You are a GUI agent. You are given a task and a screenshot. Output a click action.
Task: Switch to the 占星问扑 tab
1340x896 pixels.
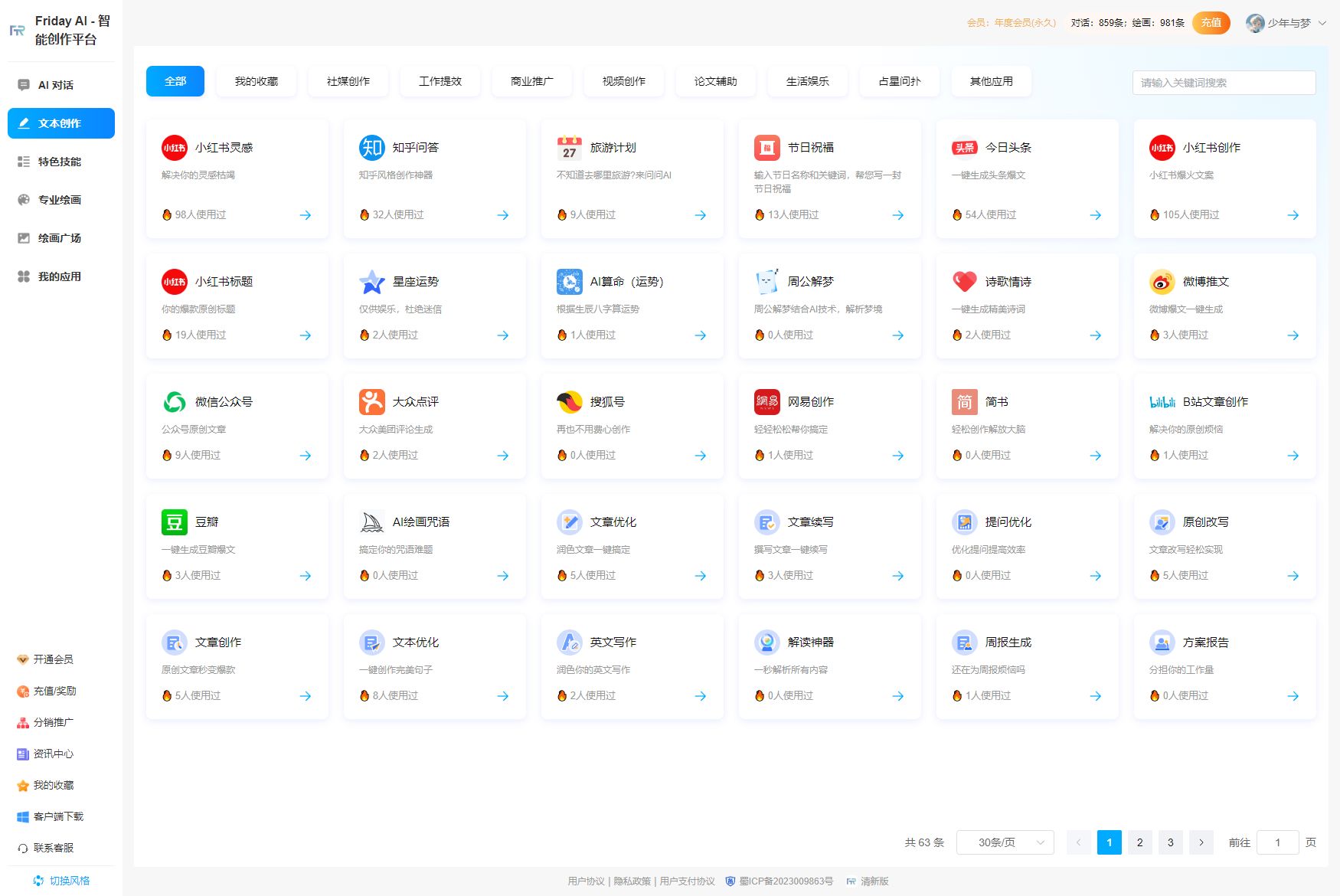pos(900,81)
